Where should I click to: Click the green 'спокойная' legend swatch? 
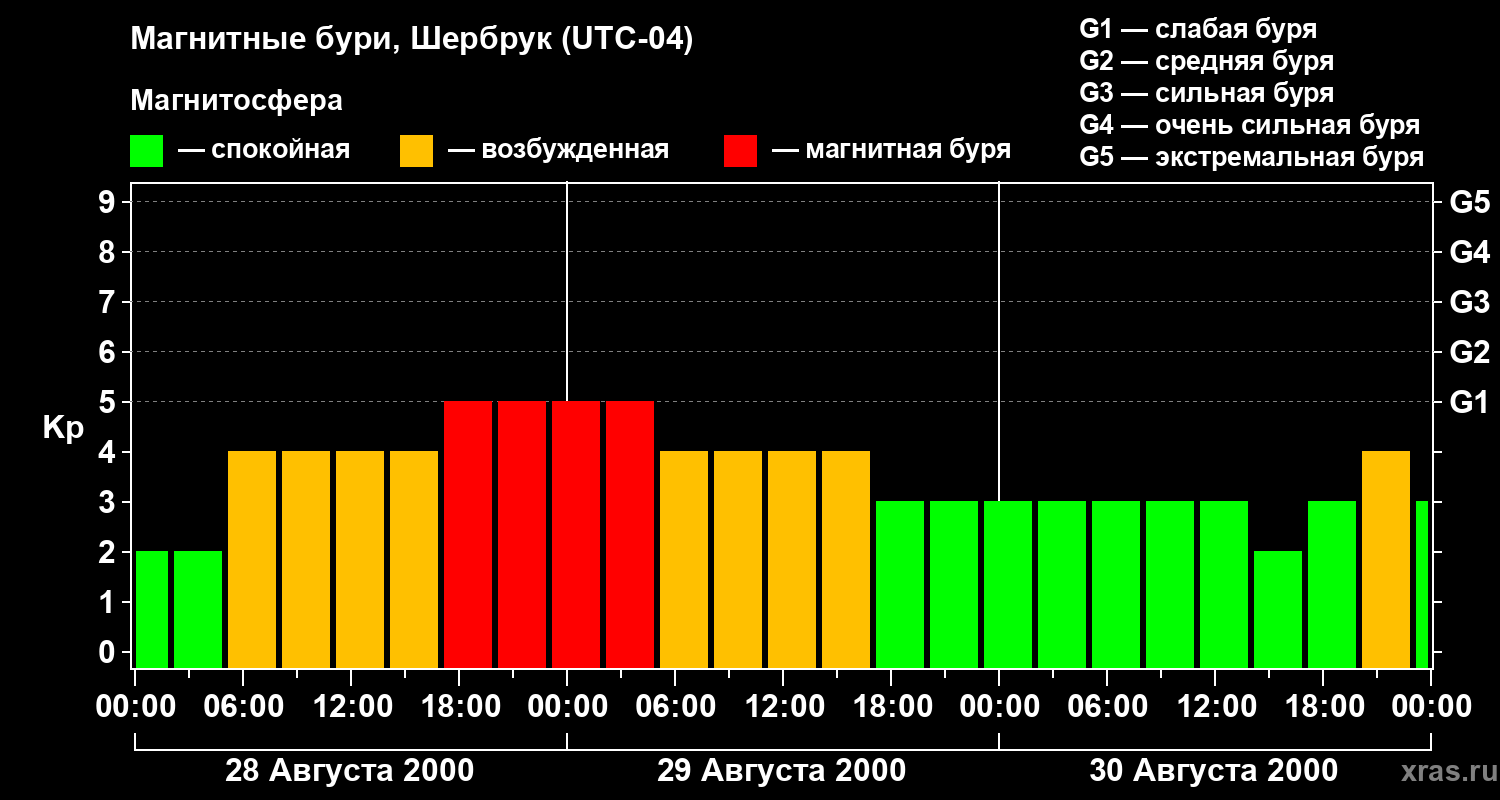tap(146, 150)
